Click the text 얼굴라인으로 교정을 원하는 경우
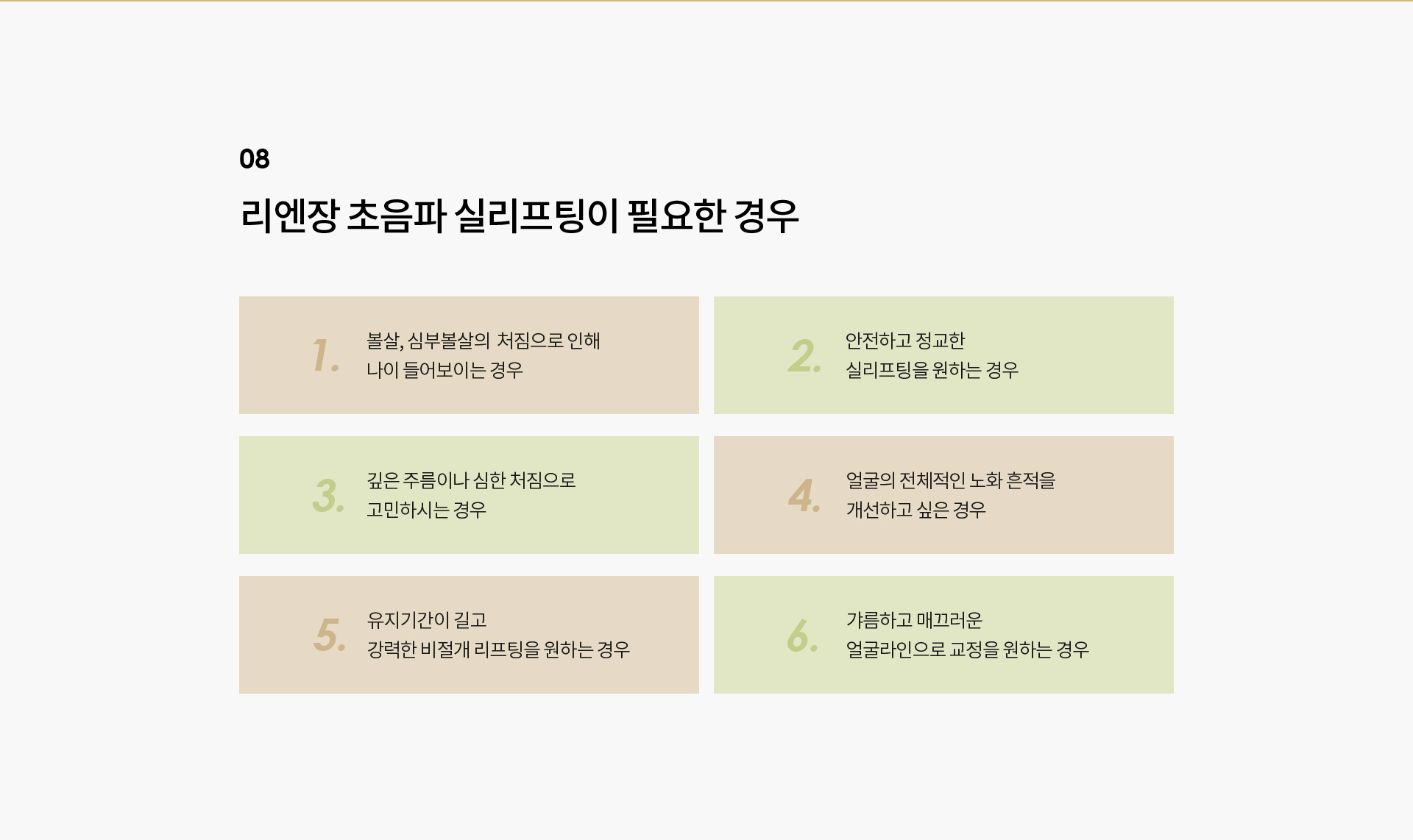The image size is (1413, 840). (967, 649)
